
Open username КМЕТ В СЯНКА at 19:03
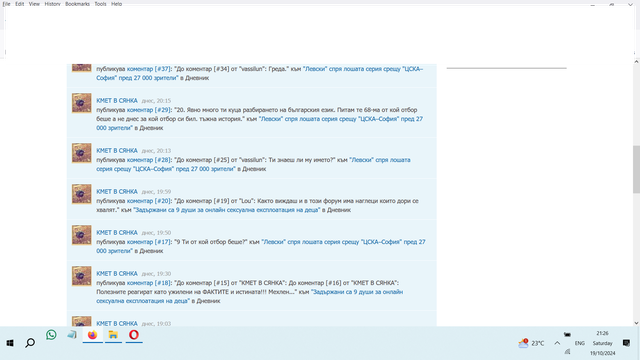point(117,323)
